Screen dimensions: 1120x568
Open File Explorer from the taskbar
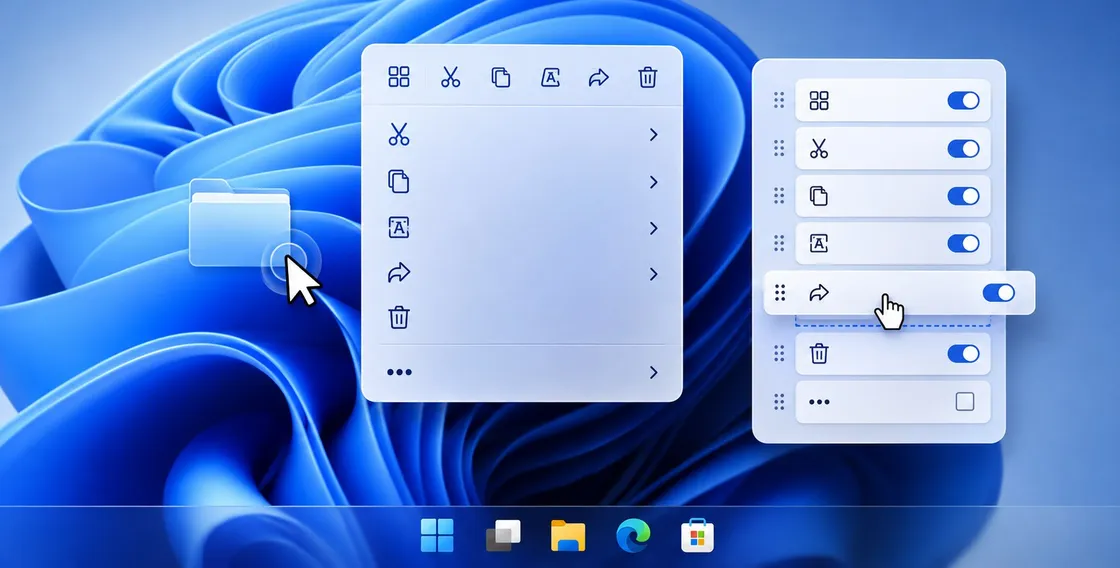(568, 536)
